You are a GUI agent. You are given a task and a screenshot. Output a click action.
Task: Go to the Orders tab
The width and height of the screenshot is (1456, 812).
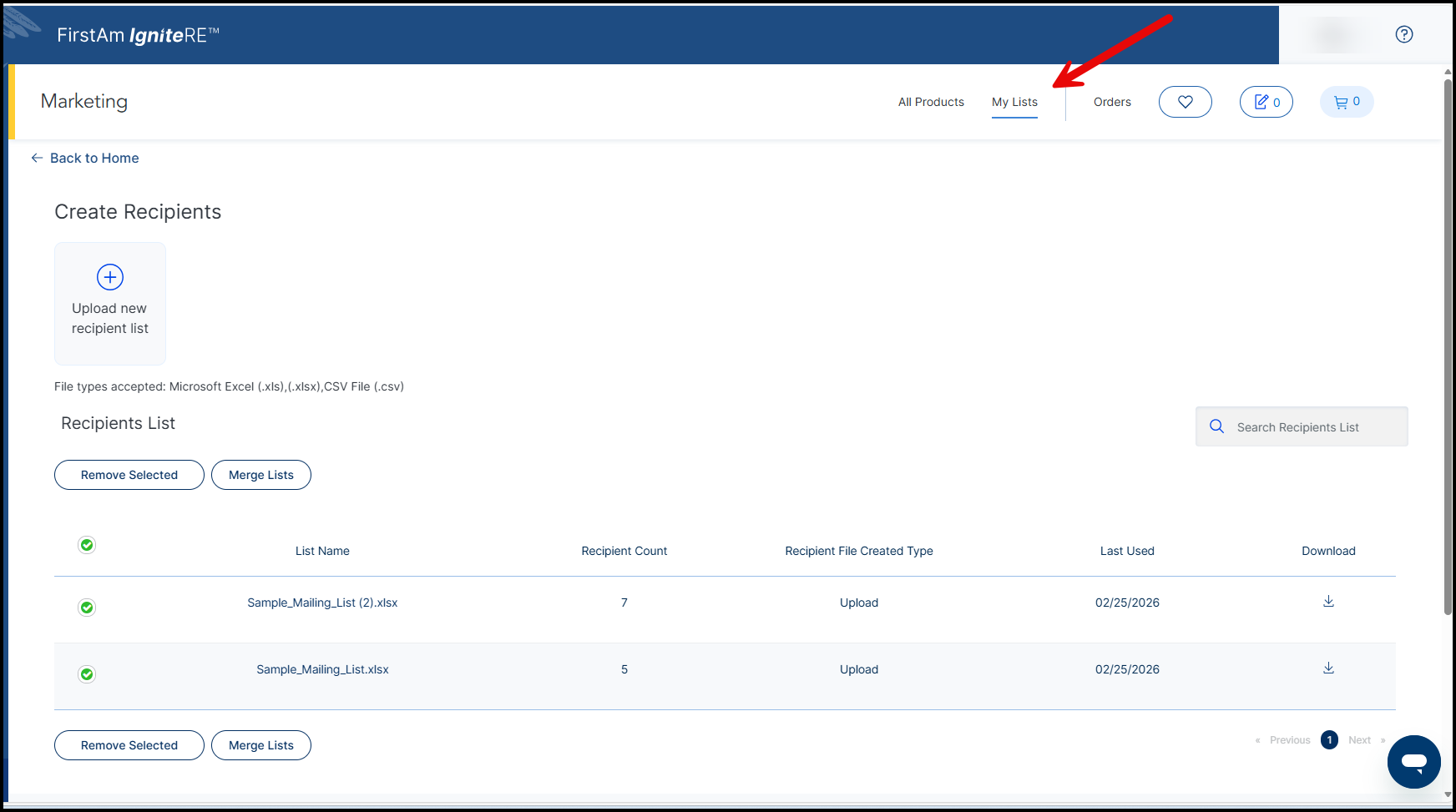(x=1112, y=102)
